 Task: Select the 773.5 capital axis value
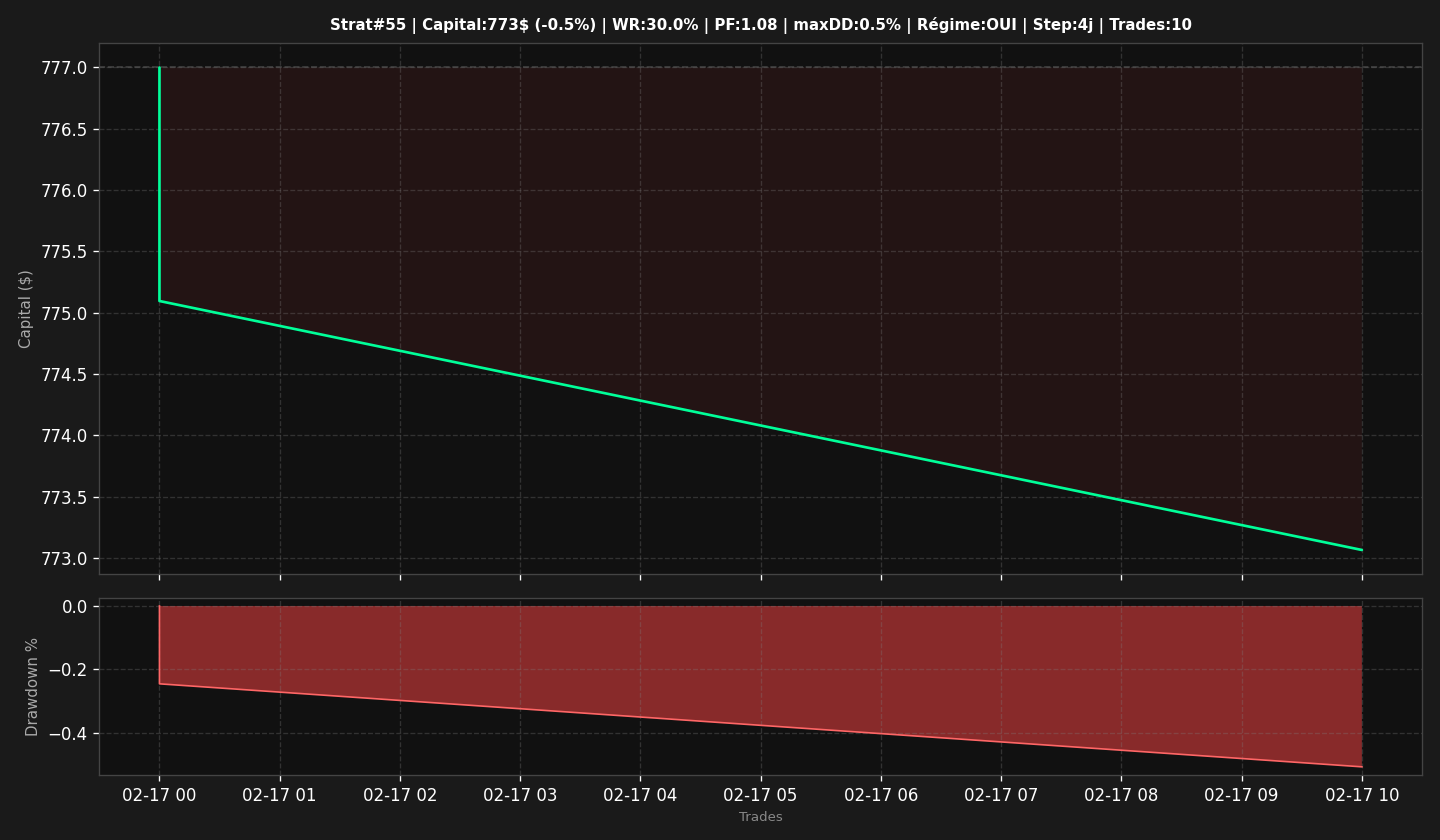[64, 498]
